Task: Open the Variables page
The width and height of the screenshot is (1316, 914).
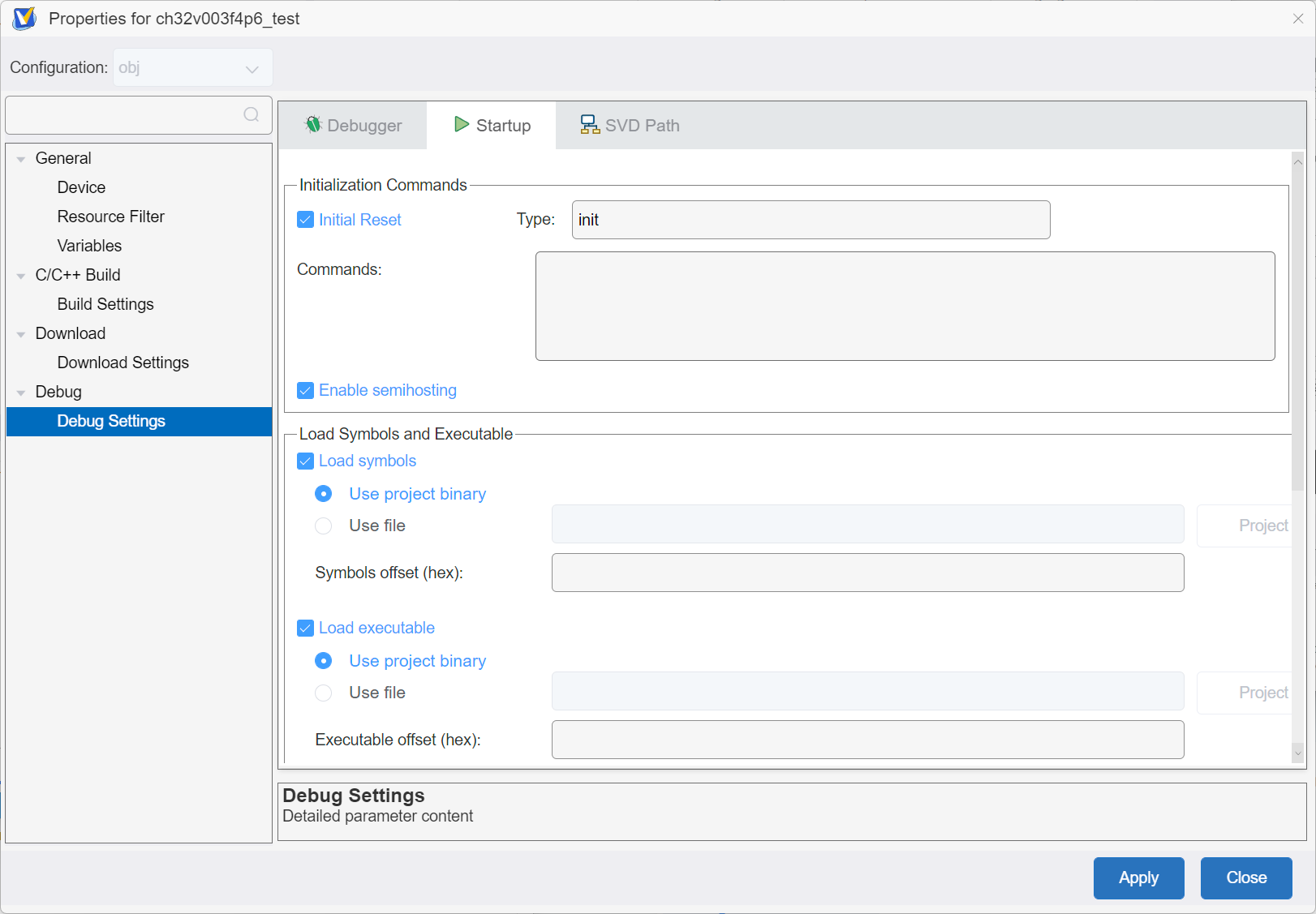Action: pos(89,246)
